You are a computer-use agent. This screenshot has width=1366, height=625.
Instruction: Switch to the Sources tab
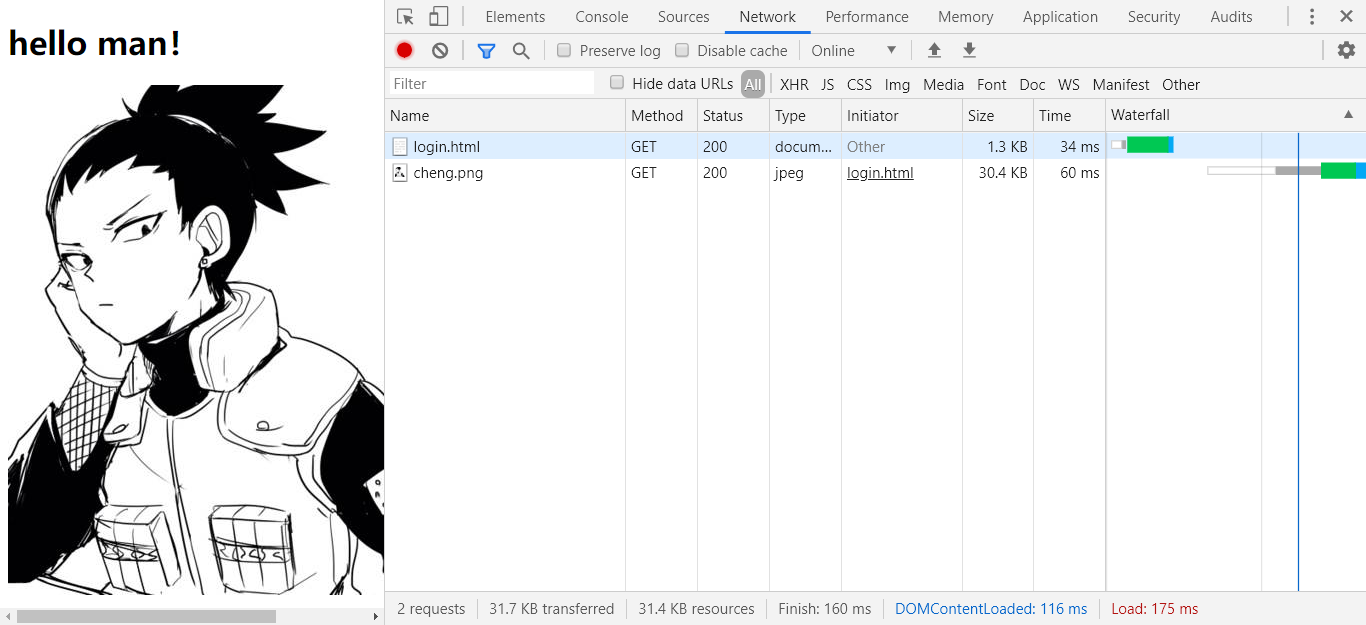(x=683, y=17)
